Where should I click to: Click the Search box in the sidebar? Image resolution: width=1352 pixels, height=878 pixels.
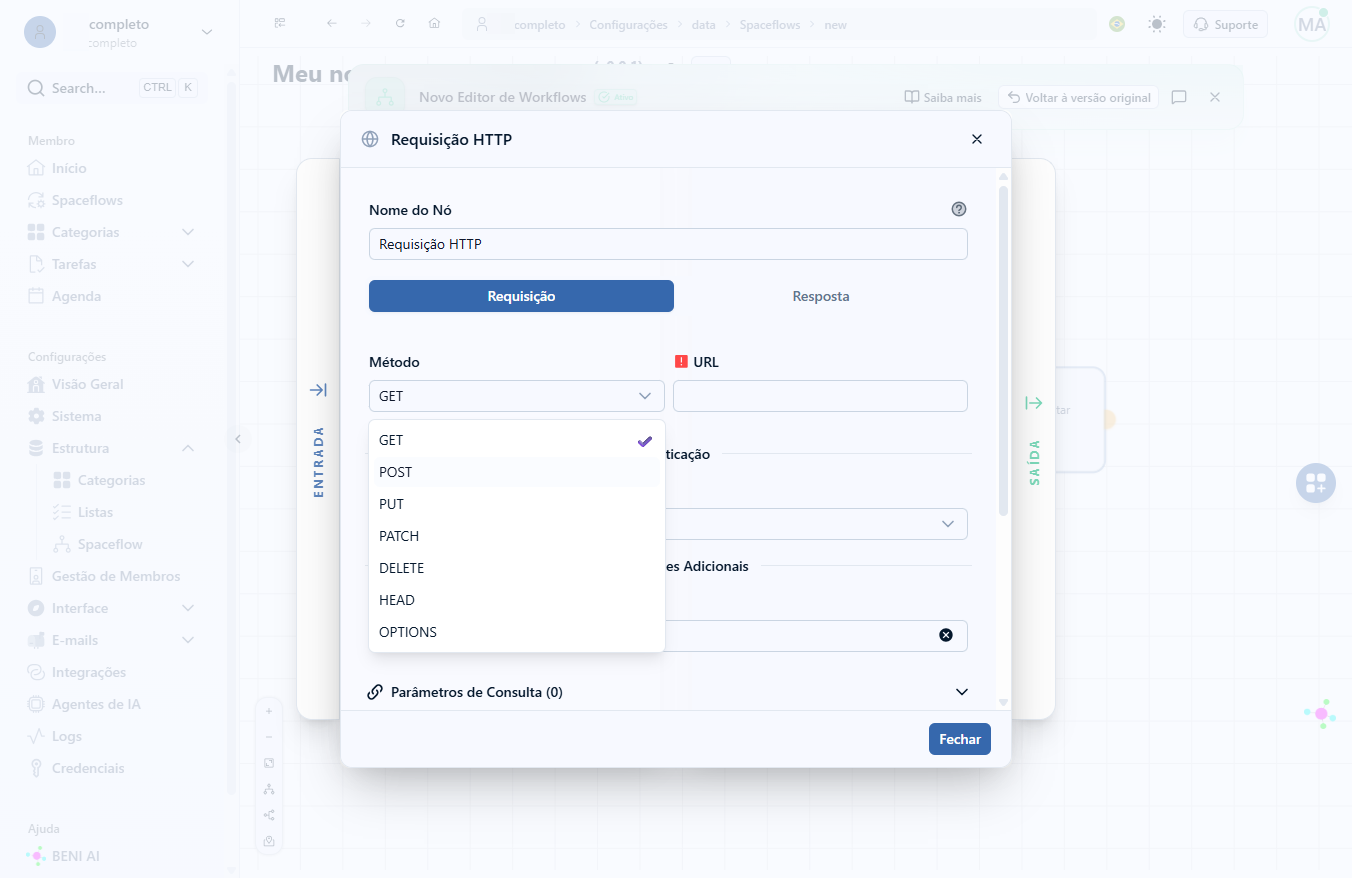[x=112, y=88]
